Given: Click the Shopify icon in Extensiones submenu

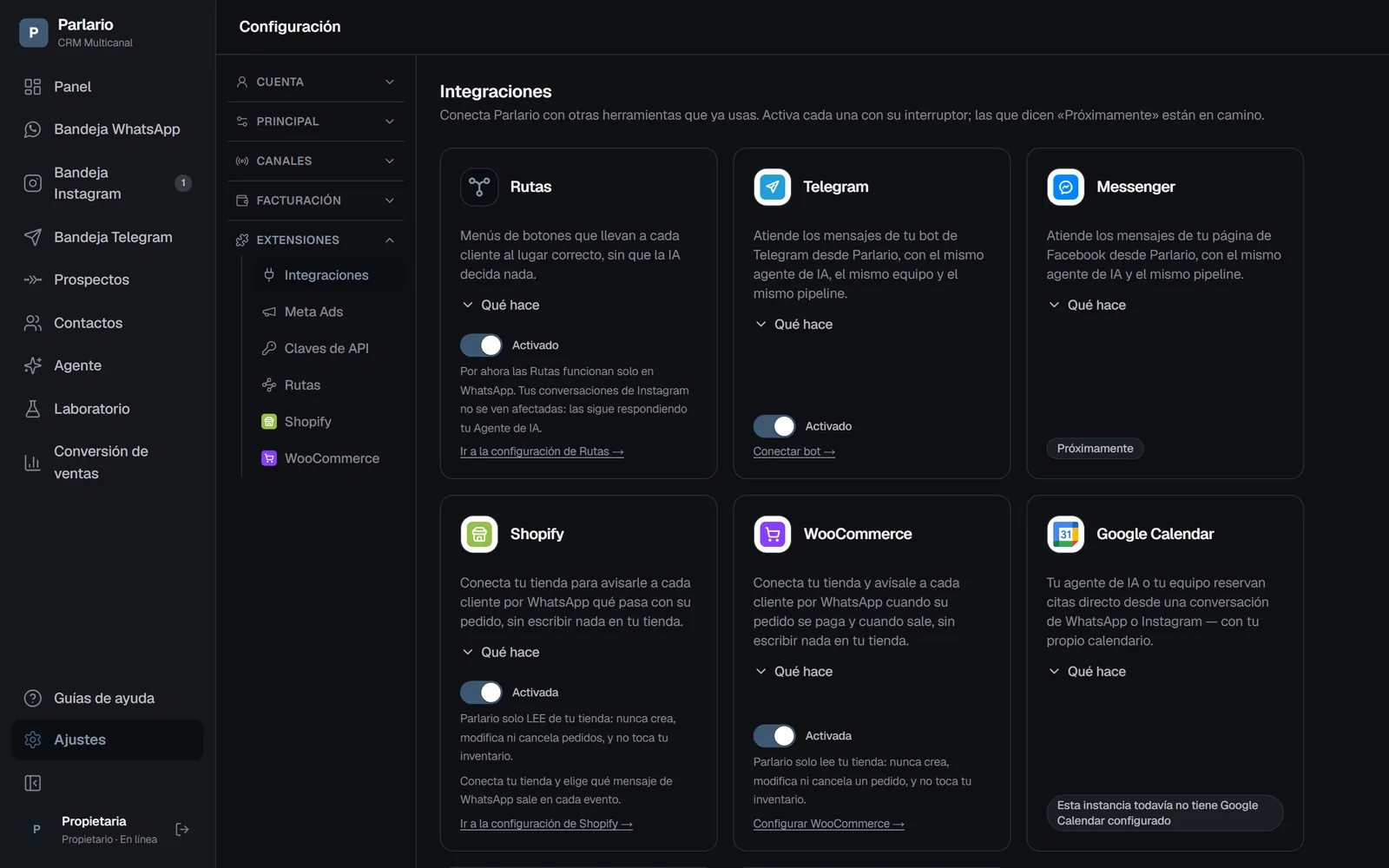Looking at the screenshot, I should pyautogui.click(x=269, y=422).
